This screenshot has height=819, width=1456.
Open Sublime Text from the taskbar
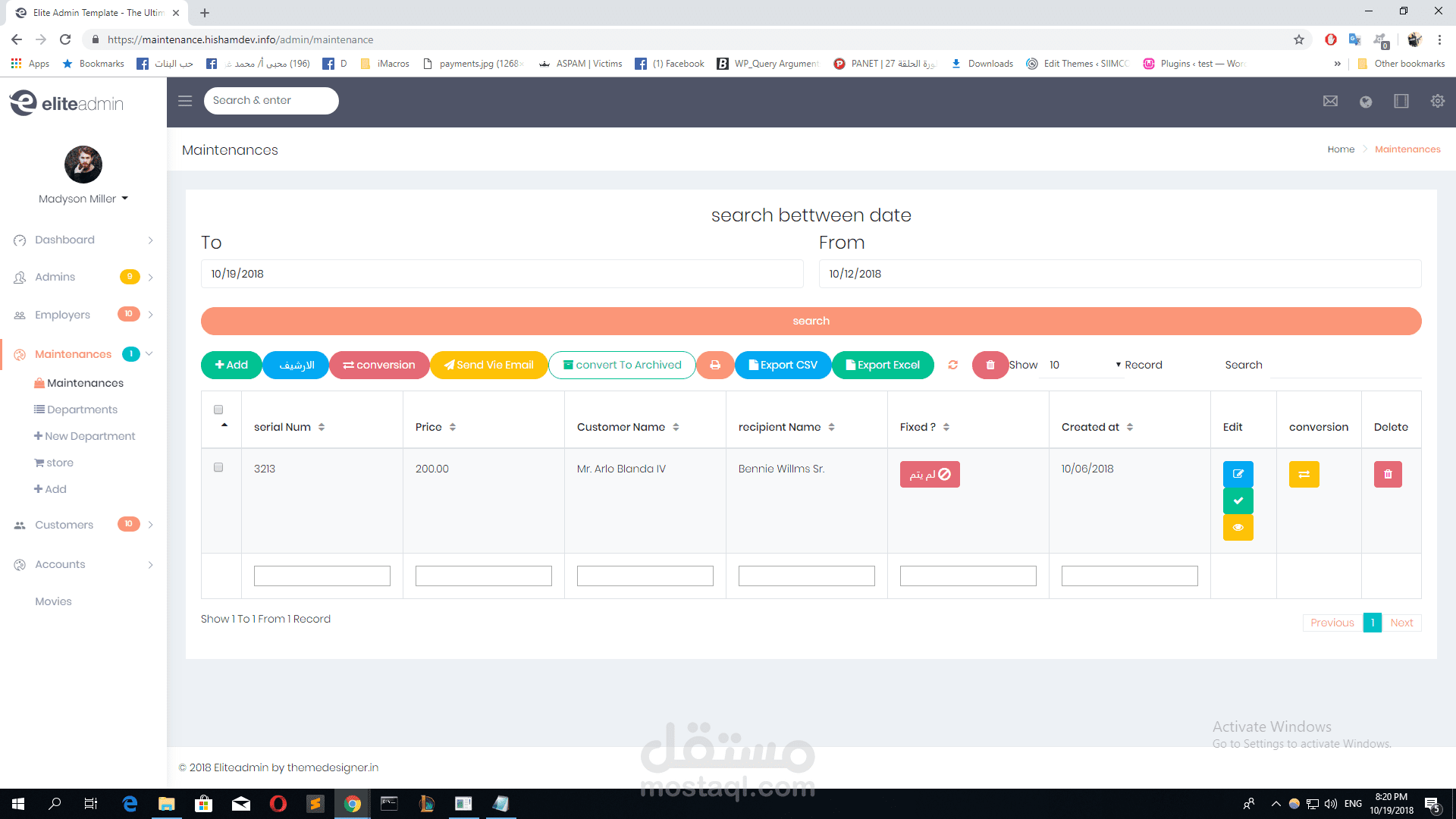pyautogui.click(x=315, y=804)
